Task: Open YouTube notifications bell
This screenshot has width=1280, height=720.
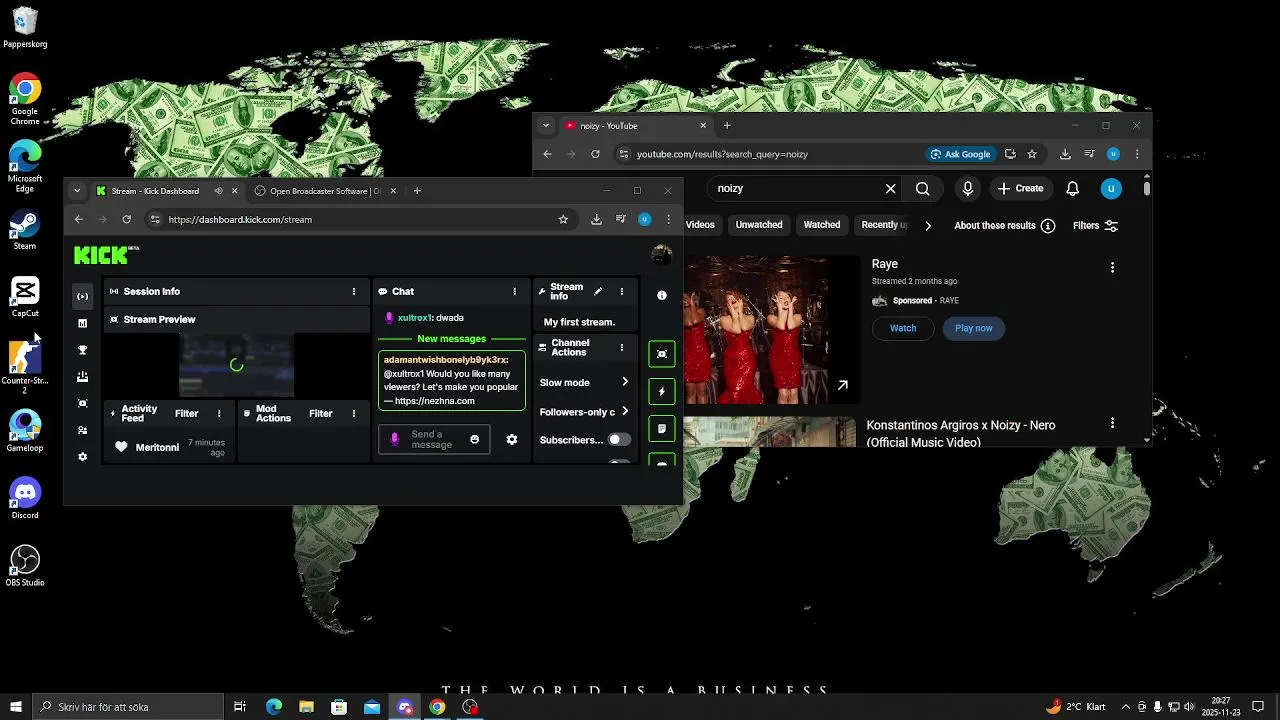Action: click(x=1072, y=188)
